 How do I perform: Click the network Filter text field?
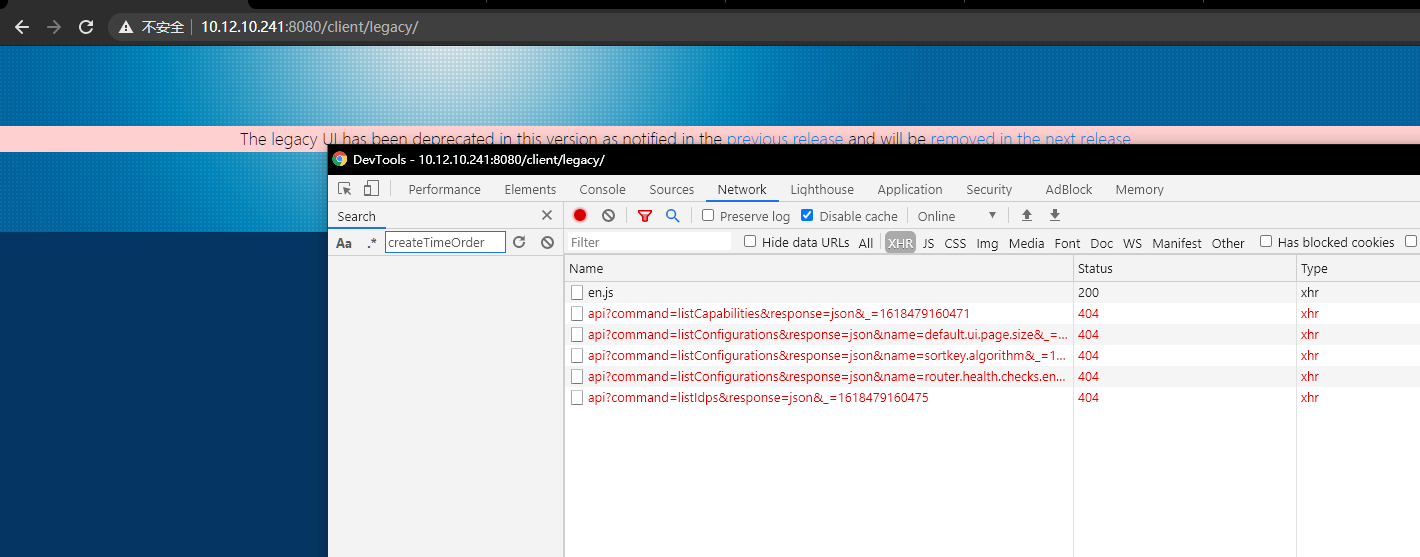(650, 242)
